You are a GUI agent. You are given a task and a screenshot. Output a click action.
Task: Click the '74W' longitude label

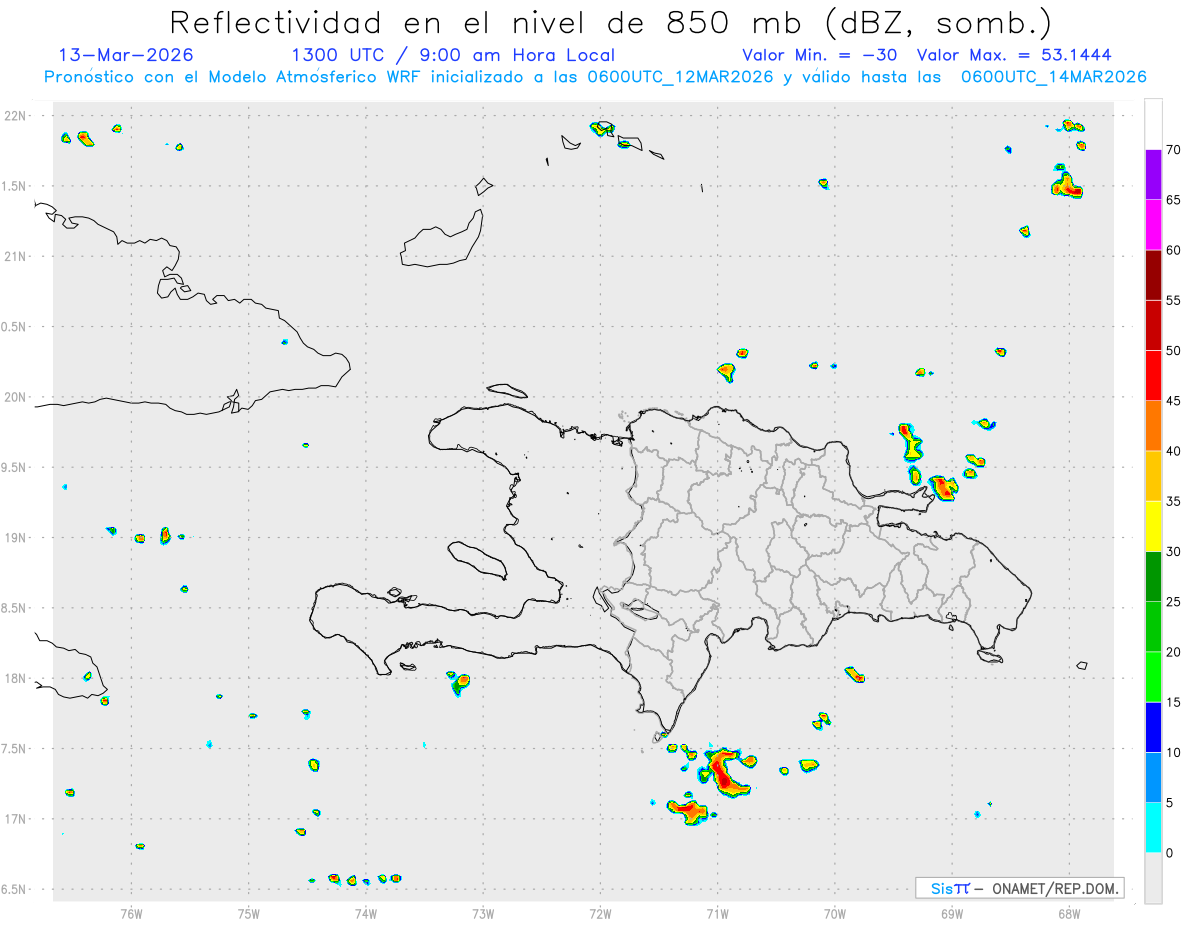[366, 912]
